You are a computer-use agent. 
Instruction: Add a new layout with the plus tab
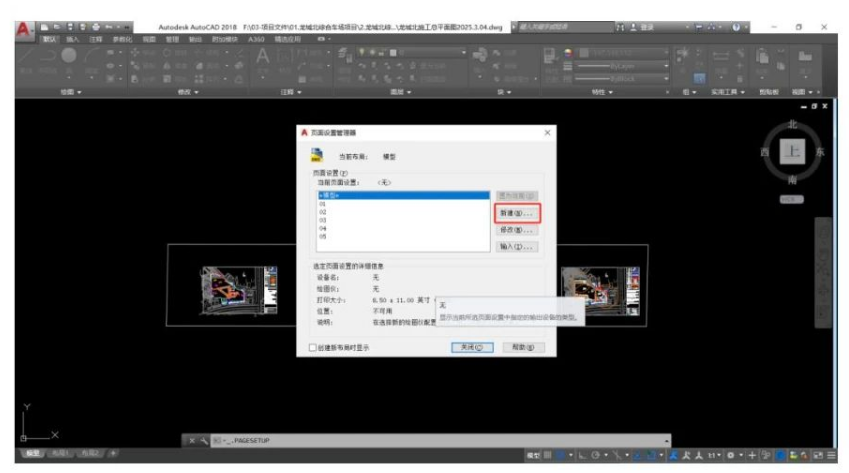pyautogui.click(x=113, y=454)
